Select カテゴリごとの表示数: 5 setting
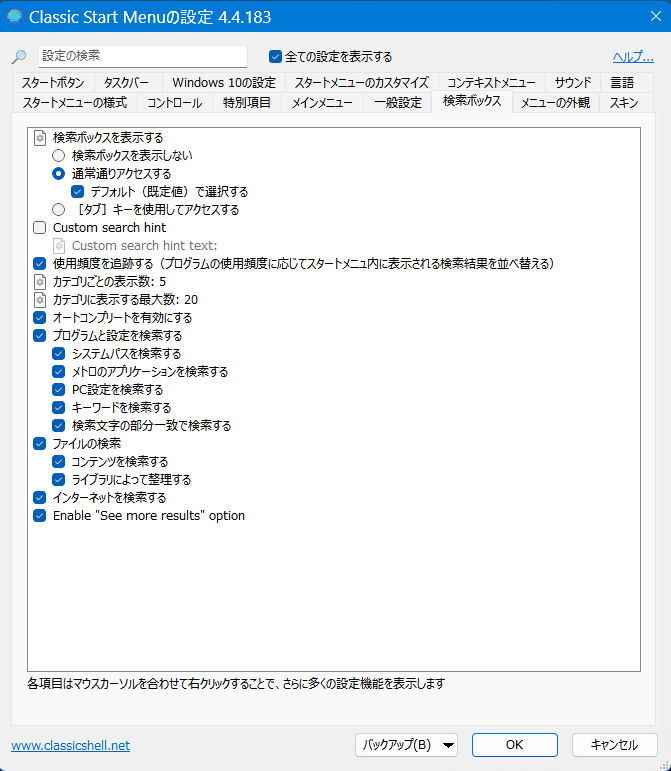 click(x=109, y=282)
